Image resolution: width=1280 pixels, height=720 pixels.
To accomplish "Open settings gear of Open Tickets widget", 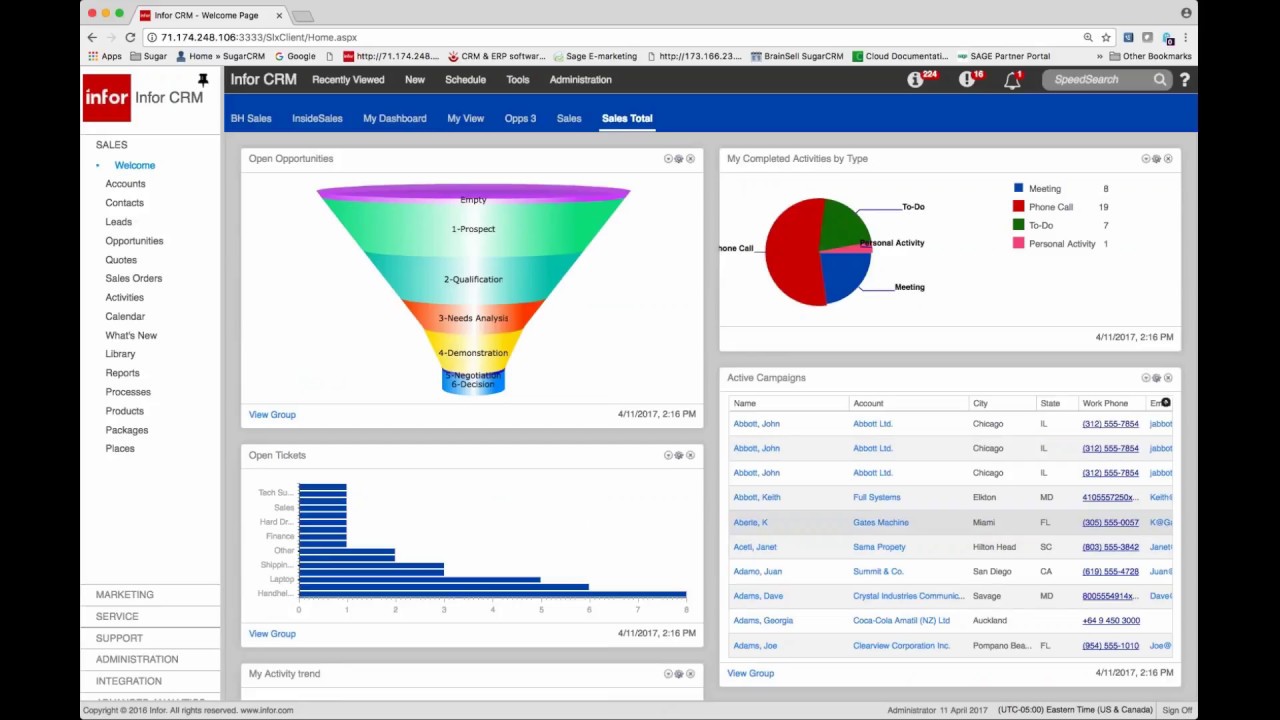I will tap(679, 455).
